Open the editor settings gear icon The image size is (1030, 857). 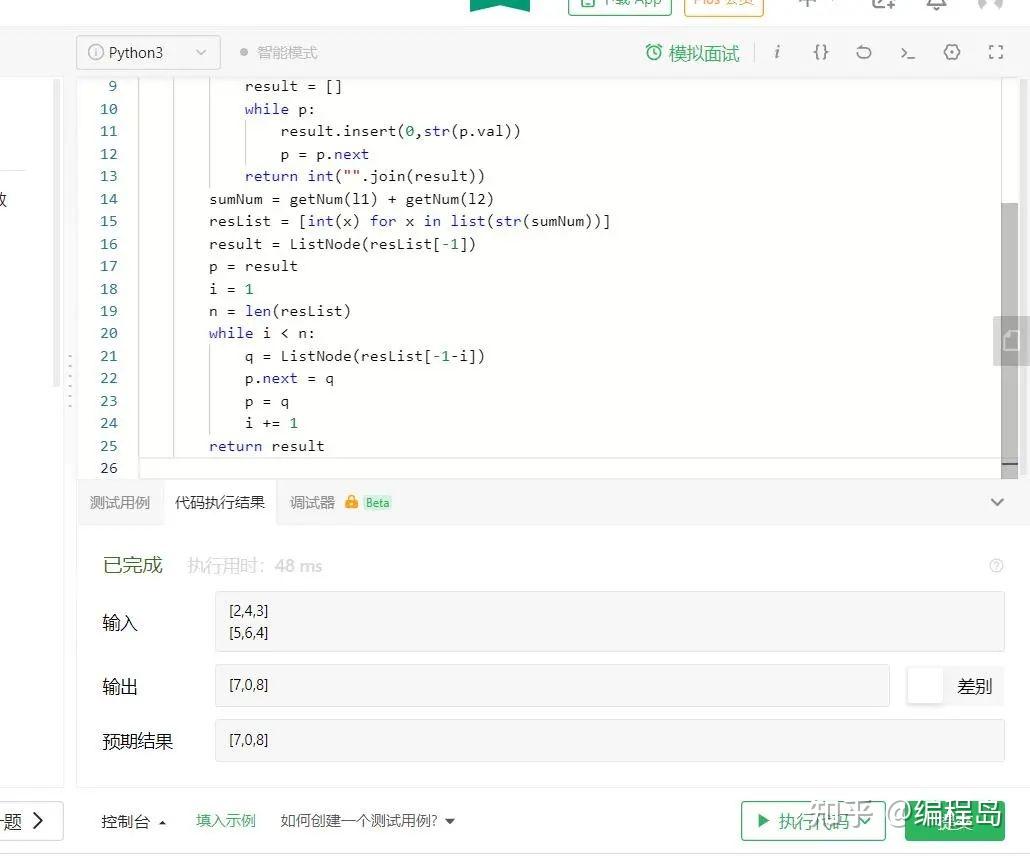click(x=951, y=52)
